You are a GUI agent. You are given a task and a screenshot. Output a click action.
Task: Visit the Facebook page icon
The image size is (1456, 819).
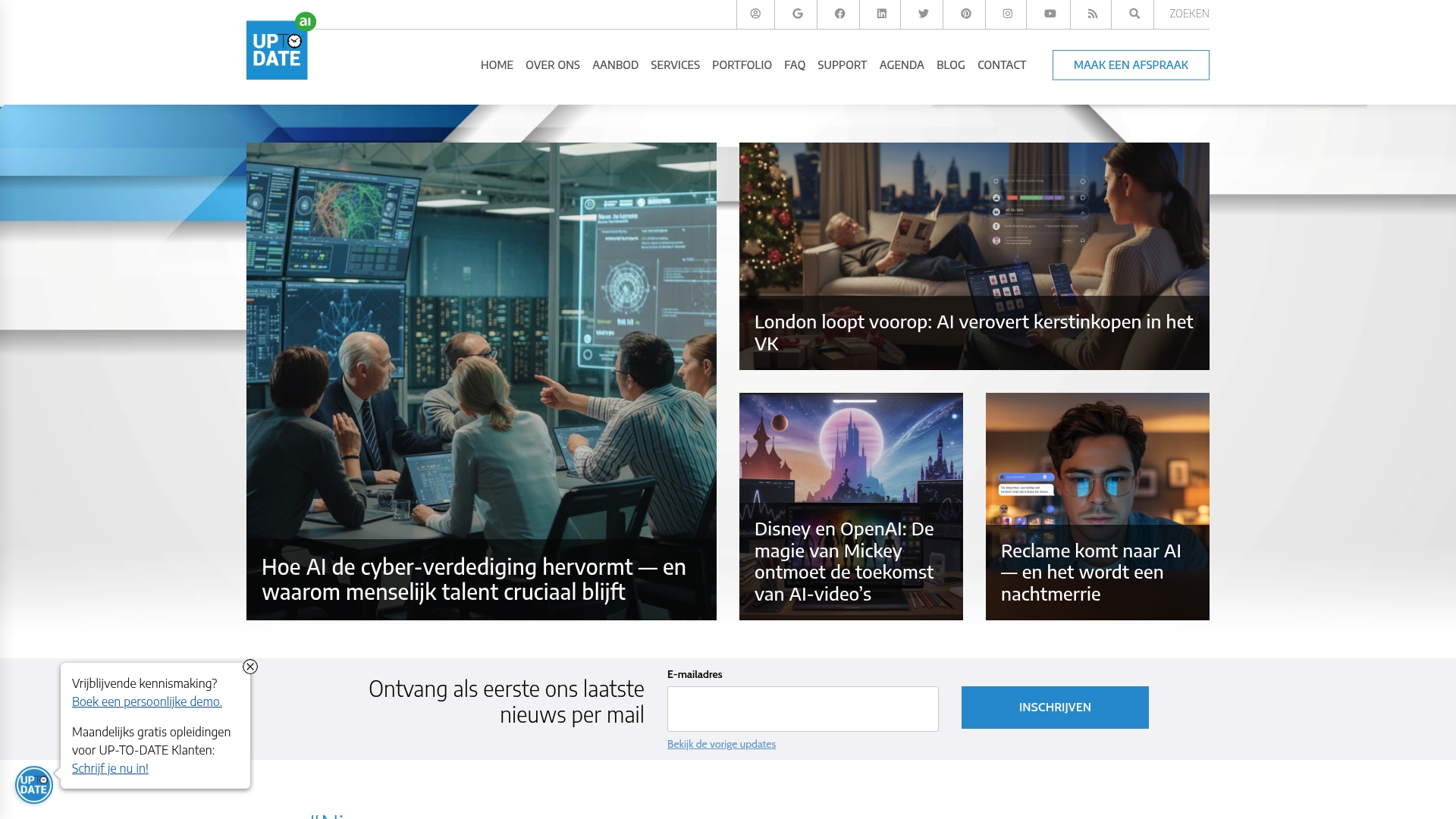point(839,14)
